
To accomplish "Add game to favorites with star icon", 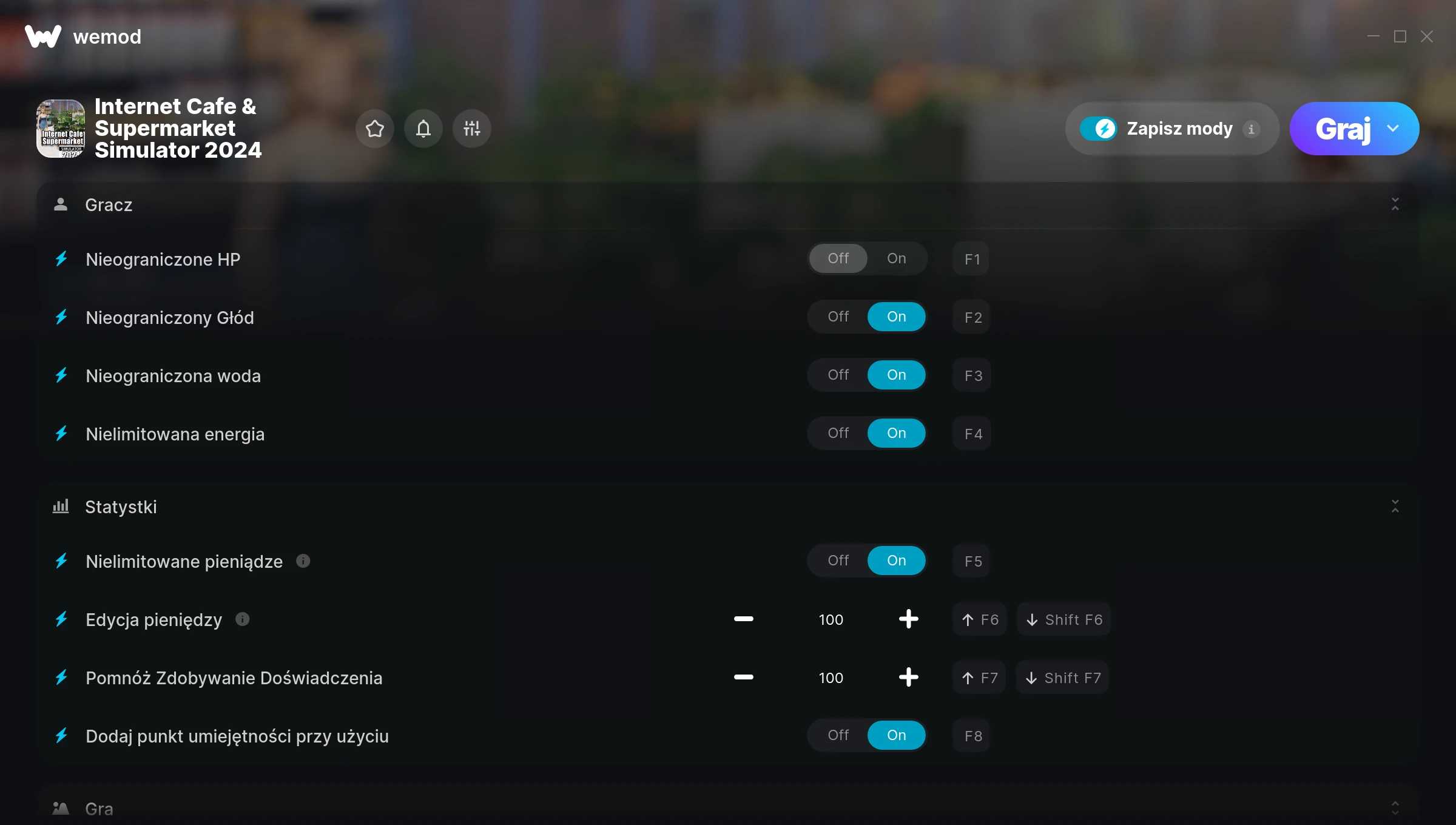I will (x=375, y=129).
